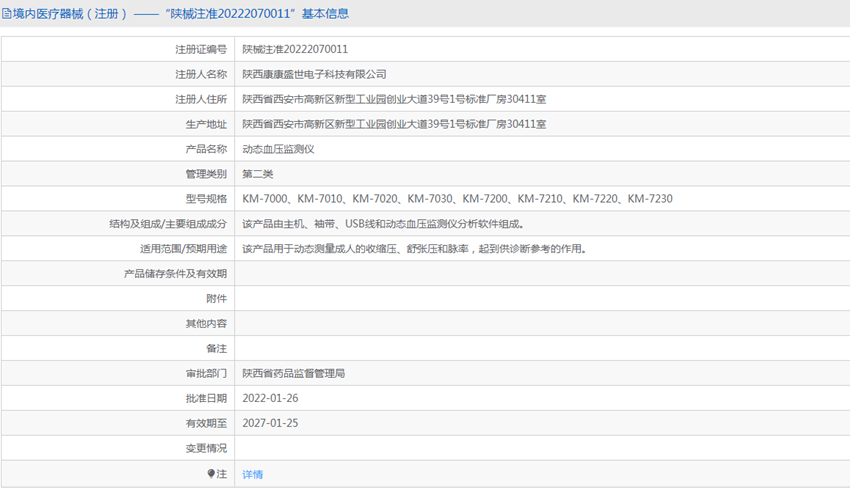Click the 注册证编号 label

point(201,49)
